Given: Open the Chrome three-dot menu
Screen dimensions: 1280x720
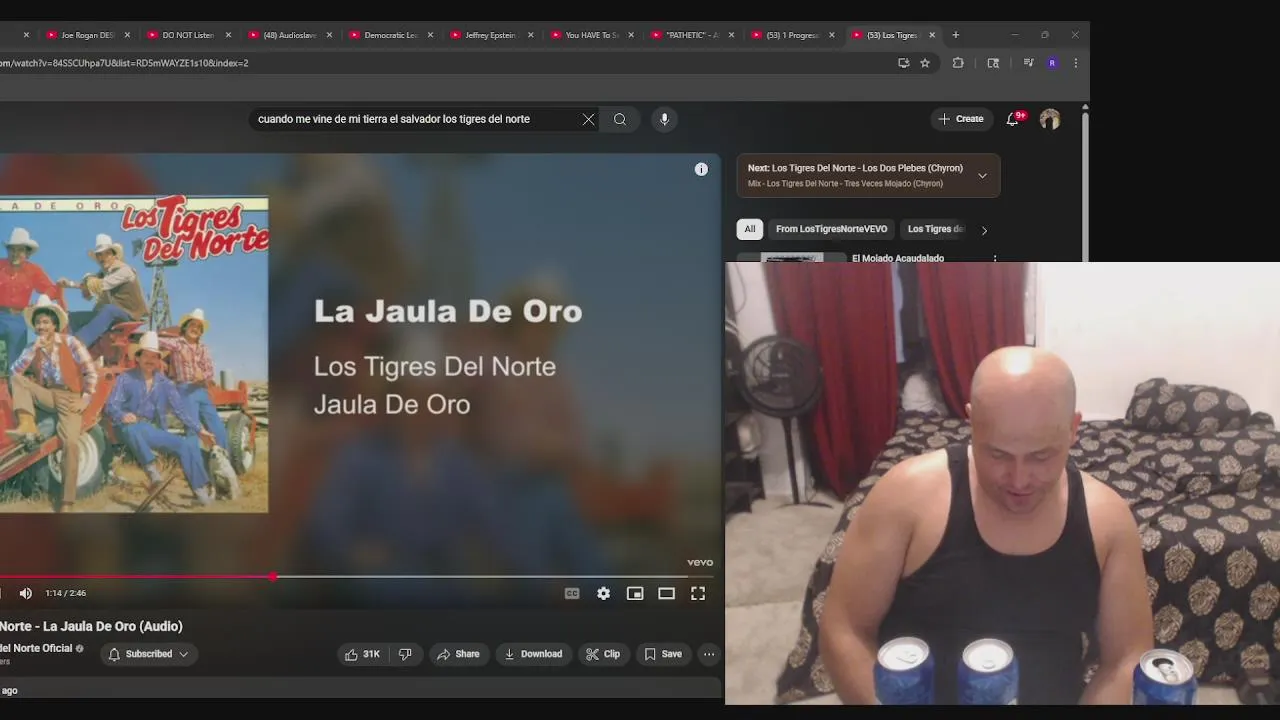Looking at the screenshot, I should click(1075, 63).
